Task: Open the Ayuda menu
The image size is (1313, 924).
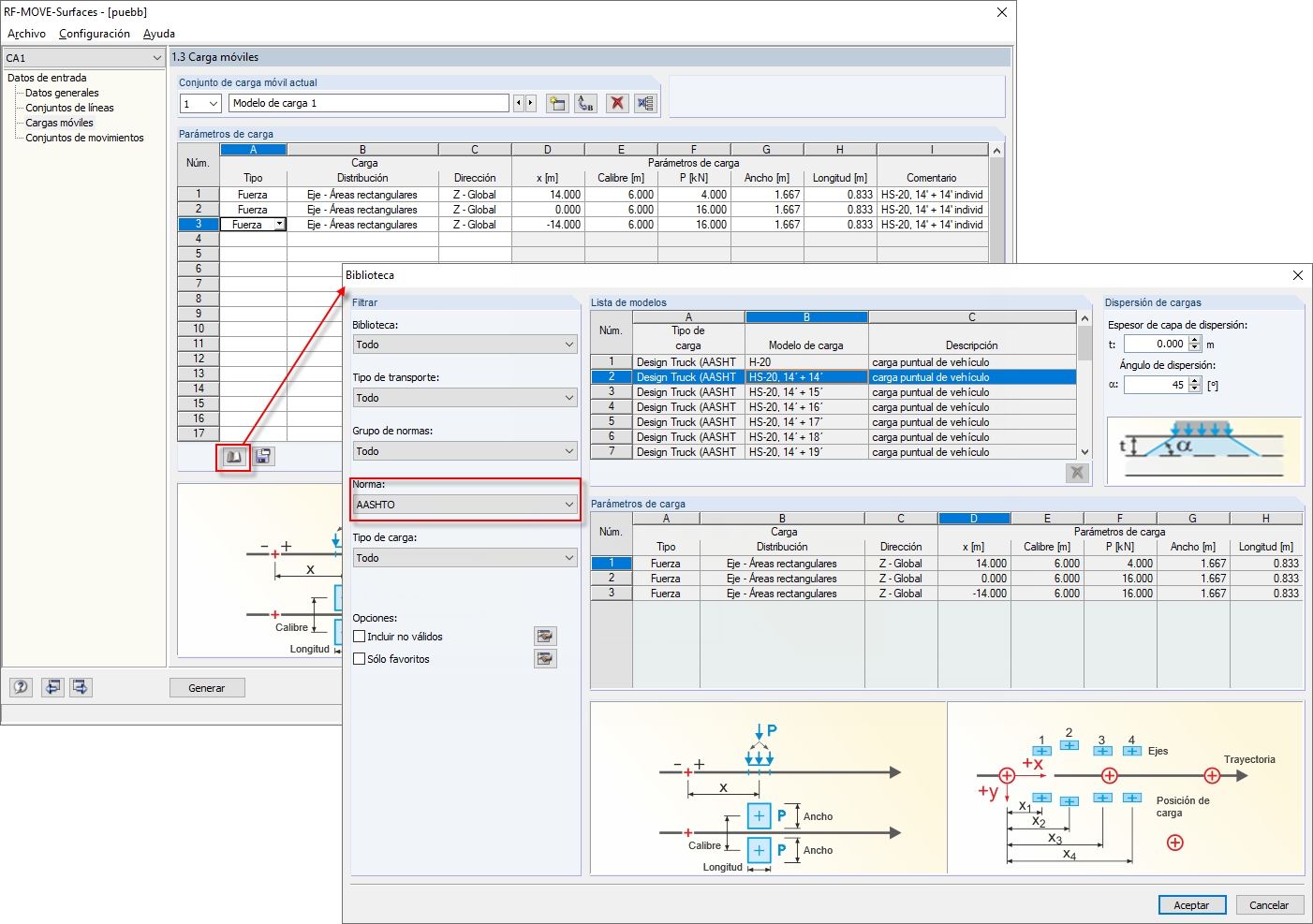Action: coord(159,34)
